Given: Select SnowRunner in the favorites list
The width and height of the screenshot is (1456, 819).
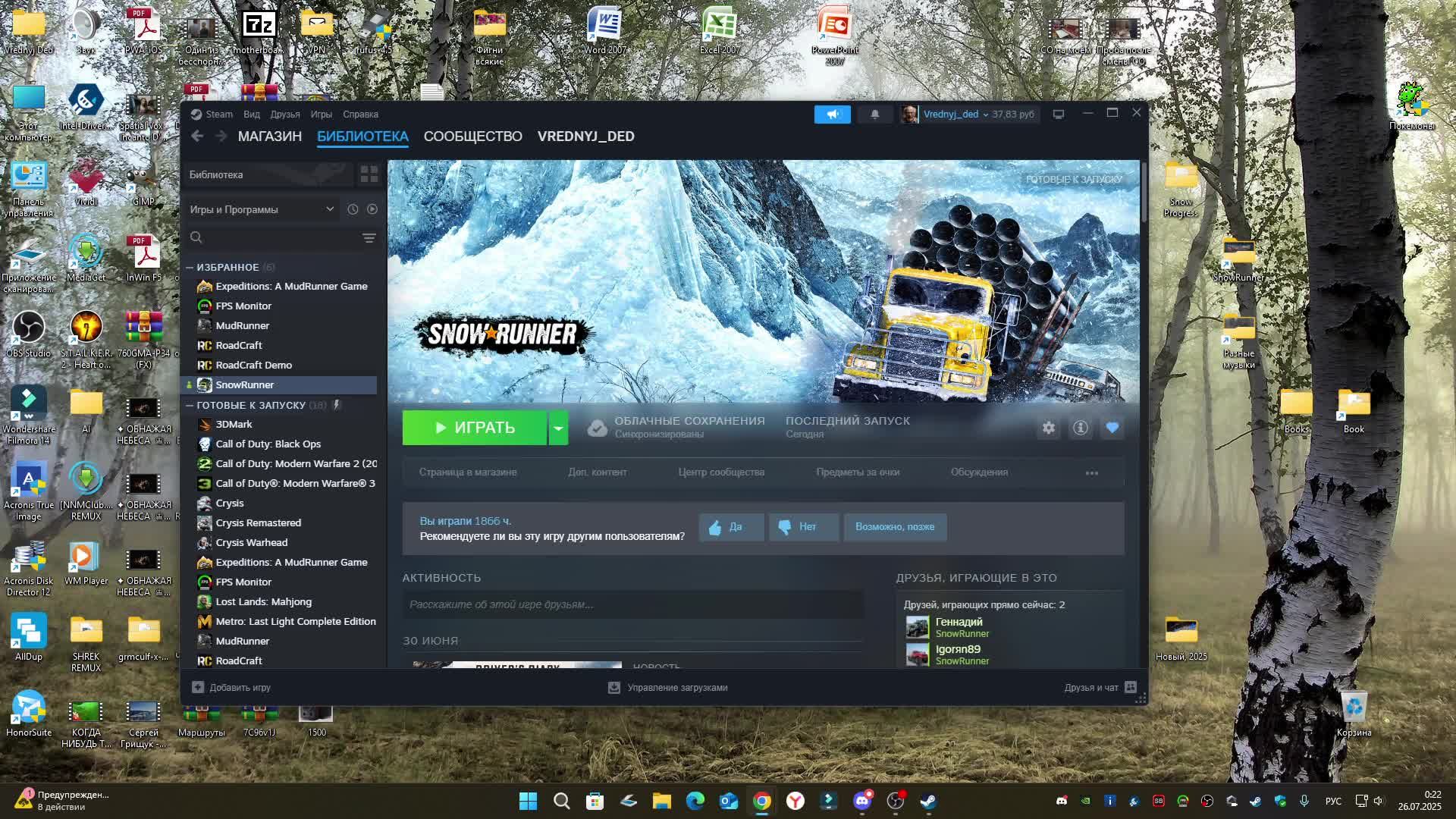Looking at the screenshot, I should click(x=243, y=384).
